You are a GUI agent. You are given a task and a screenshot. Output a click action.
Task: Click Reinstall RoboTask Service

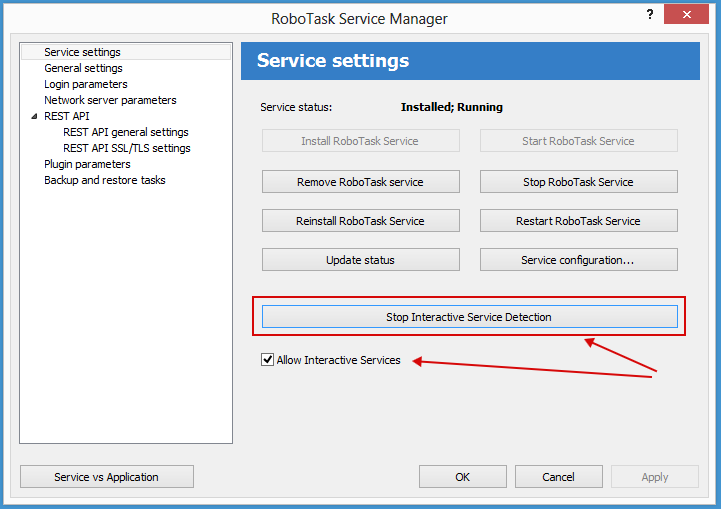point(360,221)
